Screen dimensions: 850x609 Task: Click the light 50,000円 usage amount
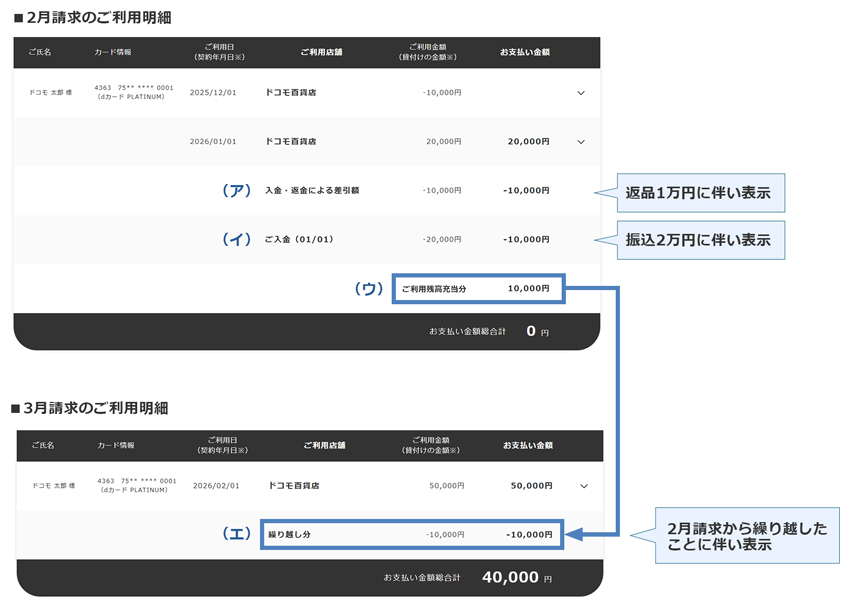(x=447, y=486)
